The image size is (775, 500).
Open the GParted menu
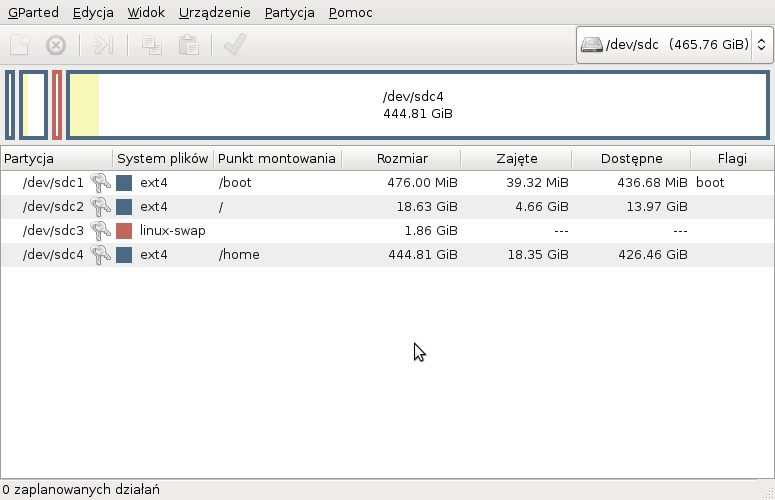(x=33, y=13)
